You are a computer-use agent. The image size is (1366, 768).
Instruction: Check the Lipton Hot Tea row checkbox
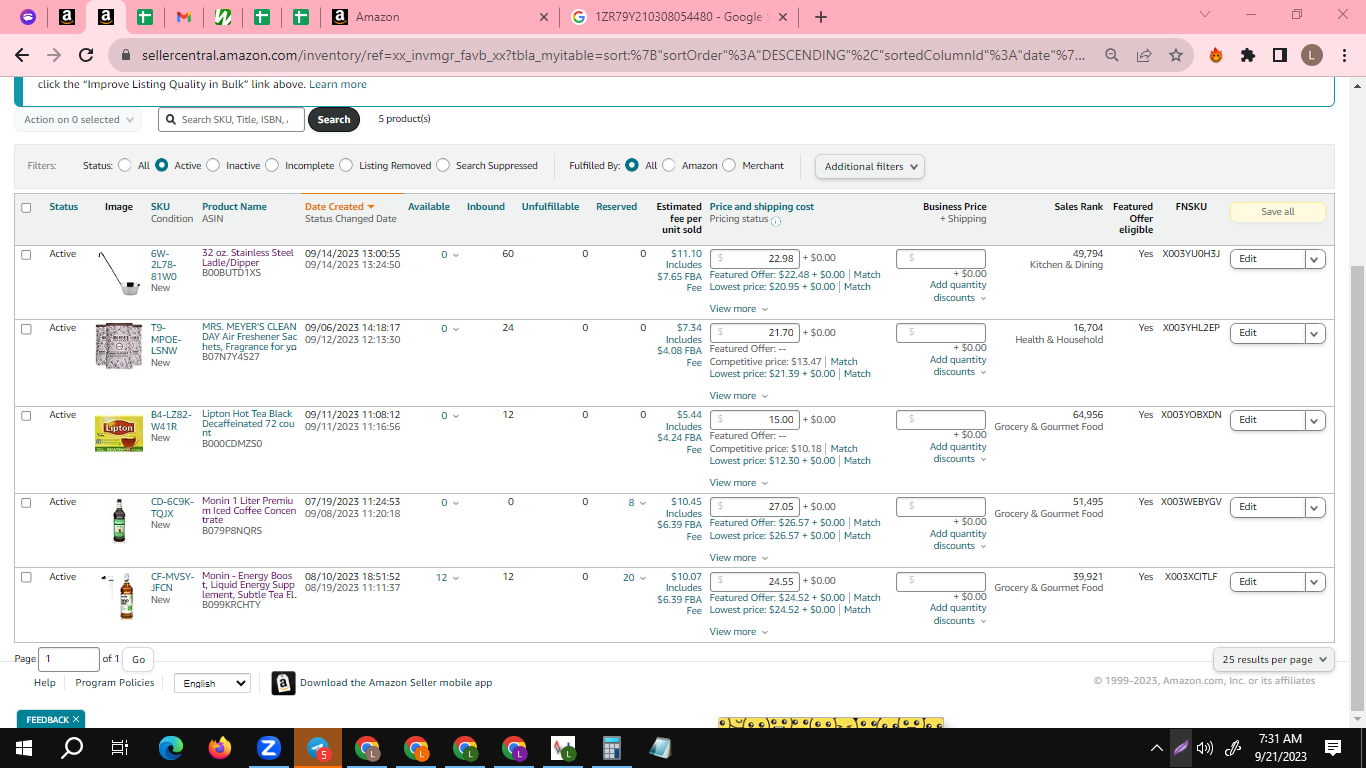point(26,415)
